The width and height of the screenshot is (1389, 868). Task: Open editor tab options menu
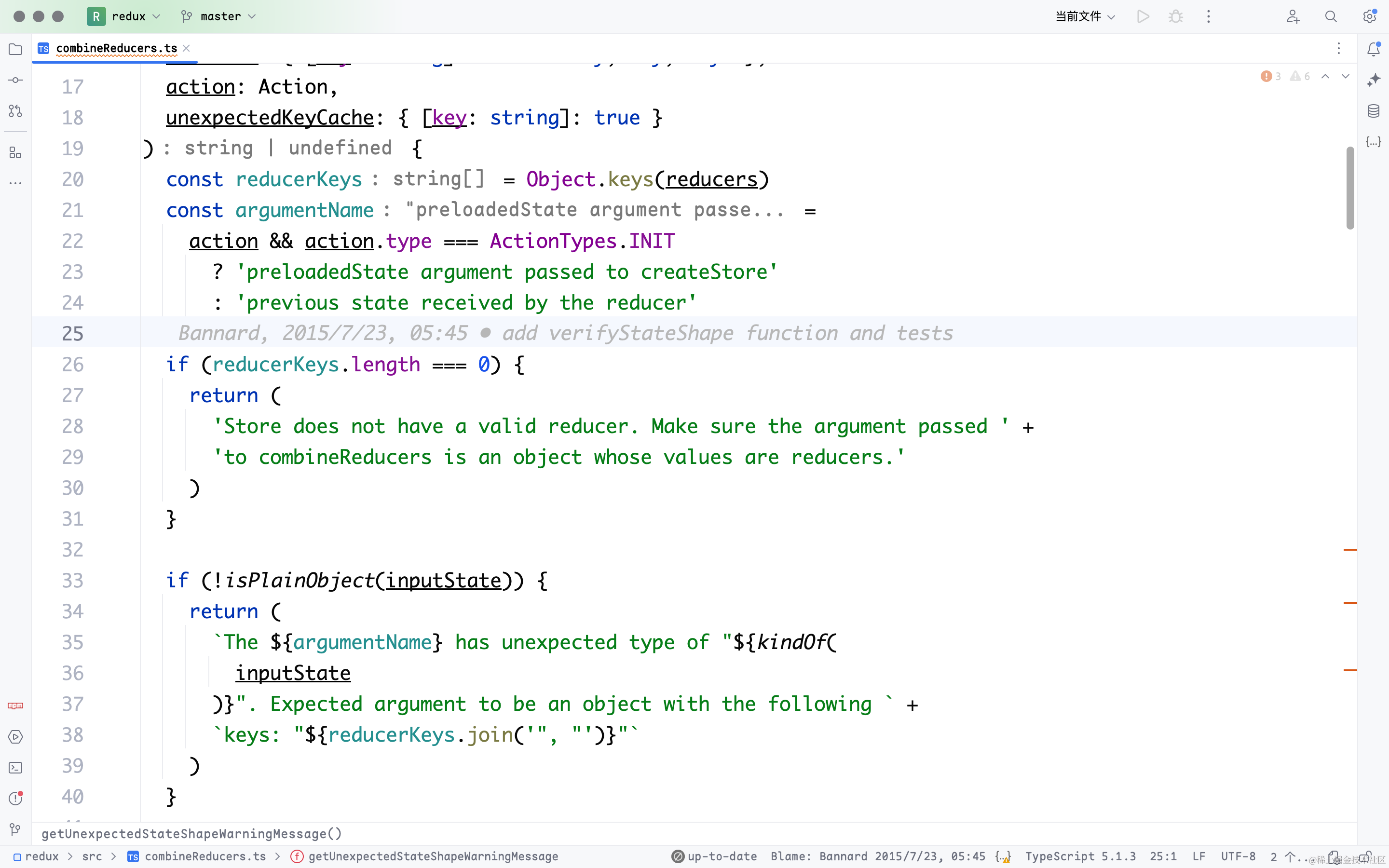pos(1338,49)
